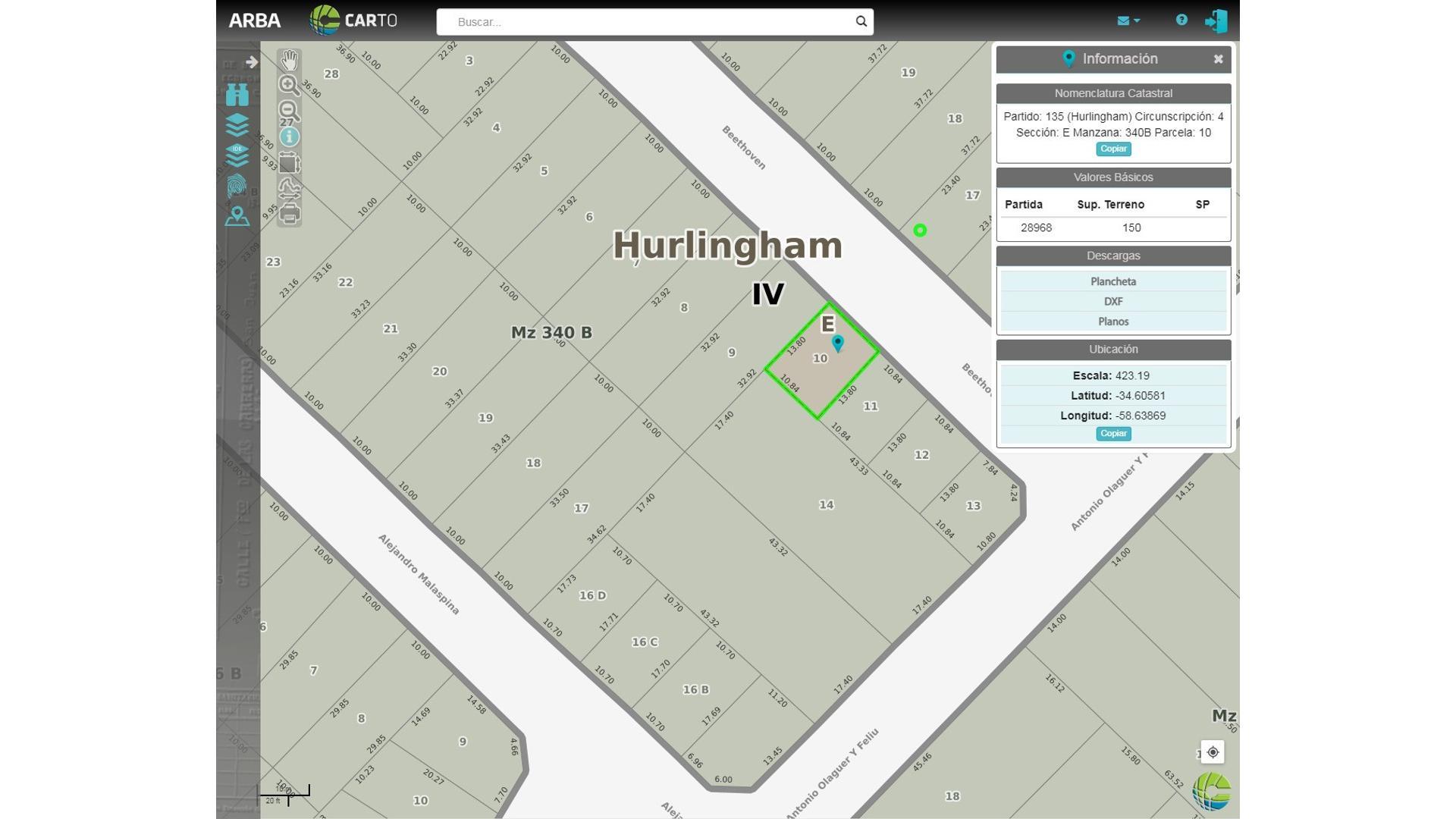Open the Planos download
The height and width of the screenshot is (819, 1456).
pos(1113,322)
